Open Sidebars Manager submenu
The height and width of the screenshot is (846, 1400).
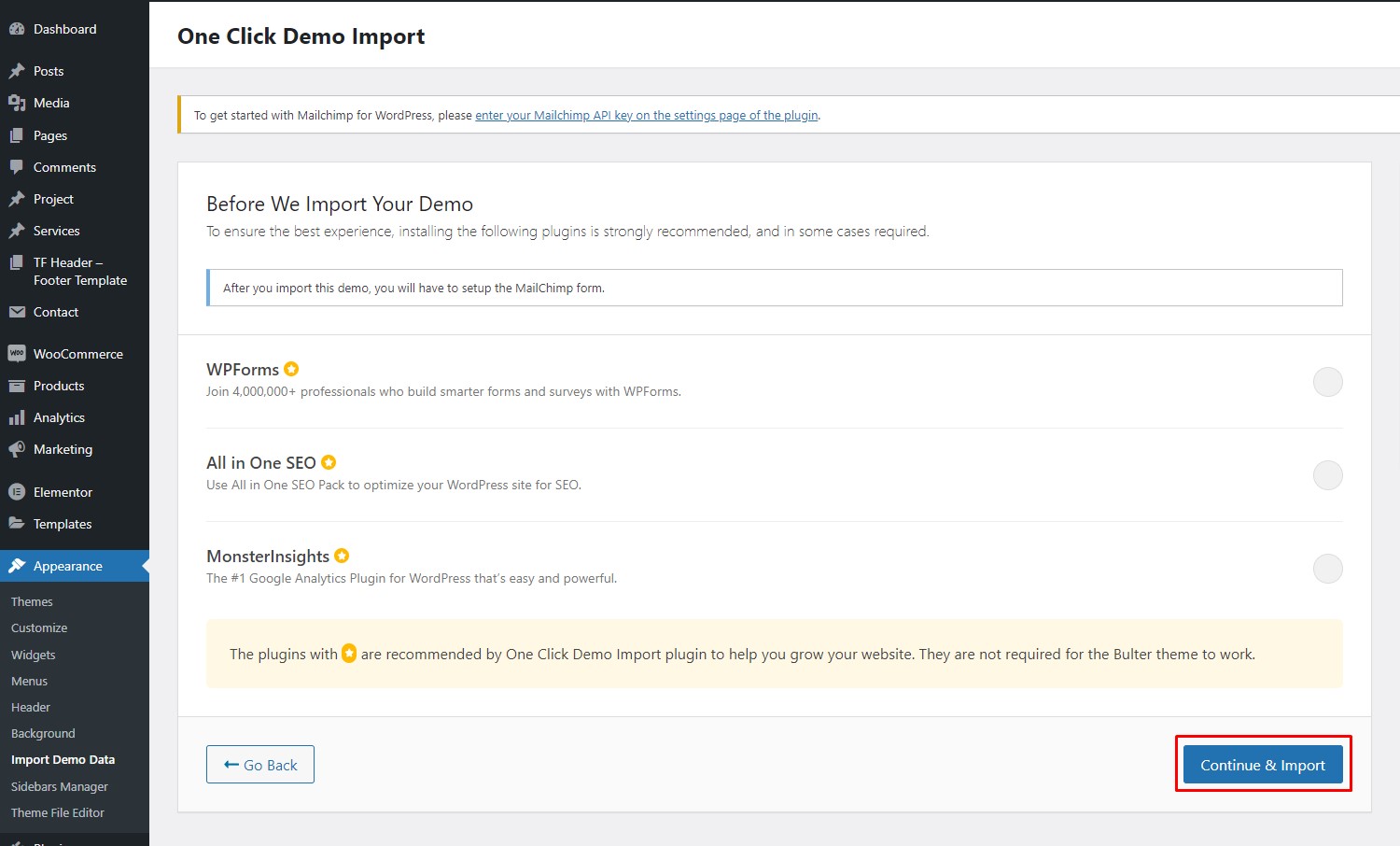coord(60,787)
